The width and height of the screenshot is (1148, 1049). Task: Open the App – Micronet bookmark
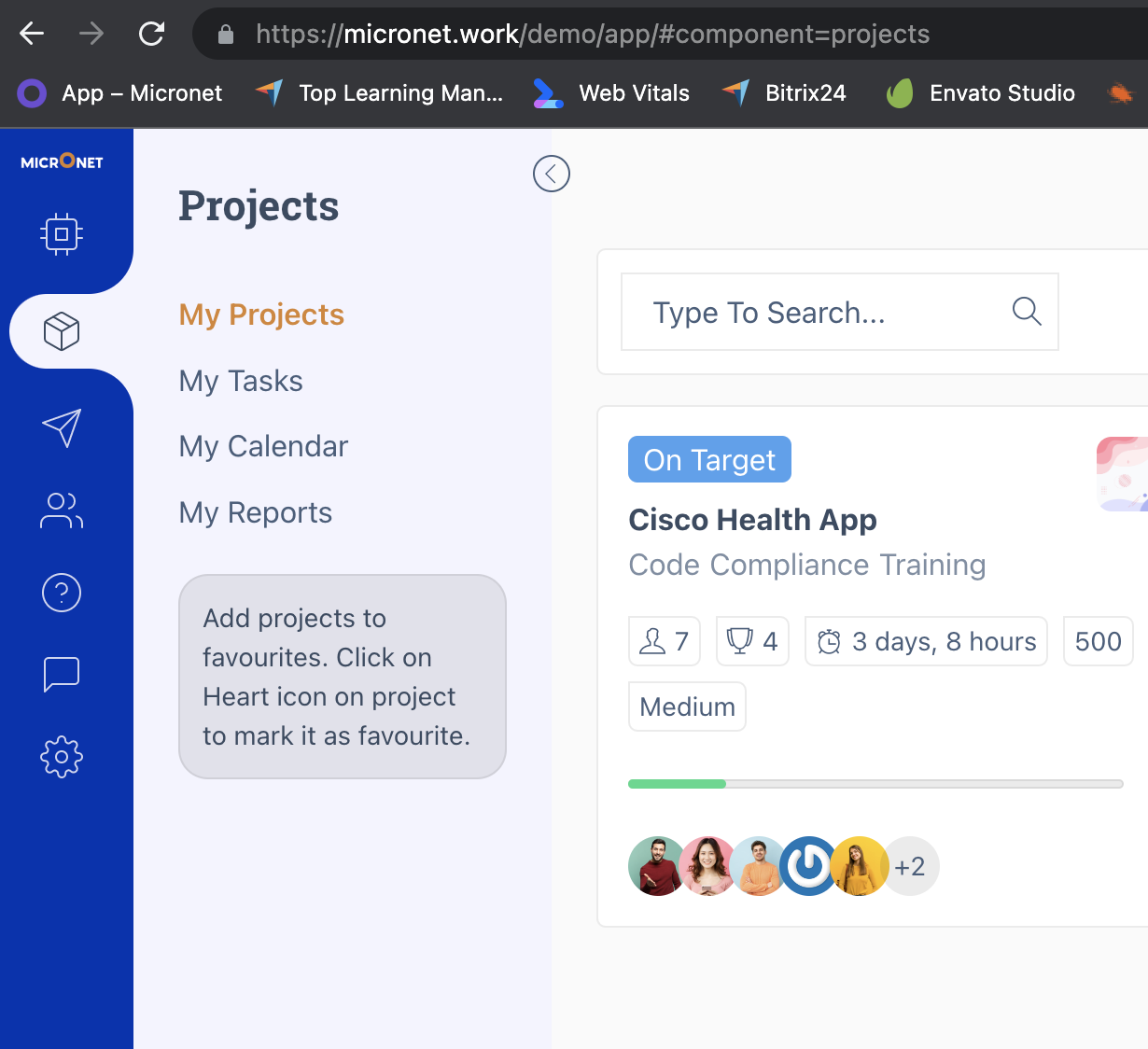(120, 93)
